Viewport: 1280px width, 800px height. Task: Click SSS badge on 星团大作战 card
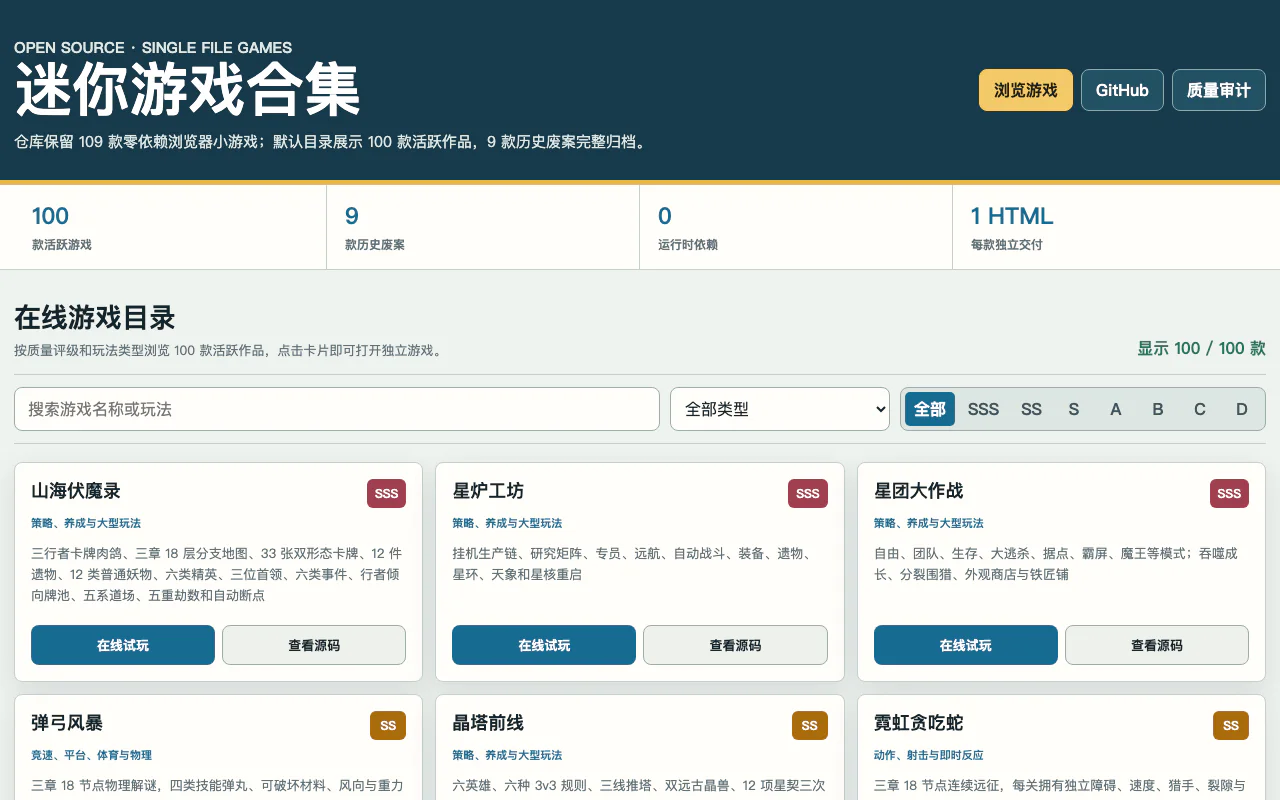tap(1229, 493)
